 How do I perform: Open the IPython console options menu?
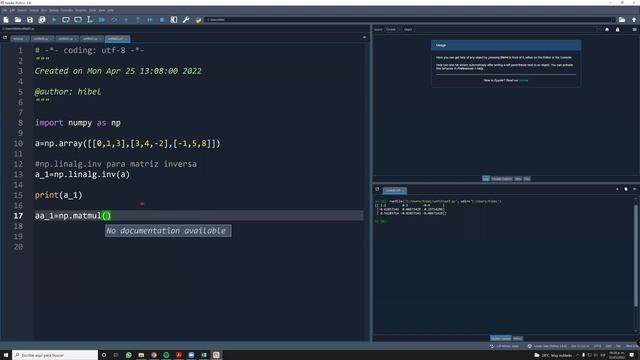point(634,189)
